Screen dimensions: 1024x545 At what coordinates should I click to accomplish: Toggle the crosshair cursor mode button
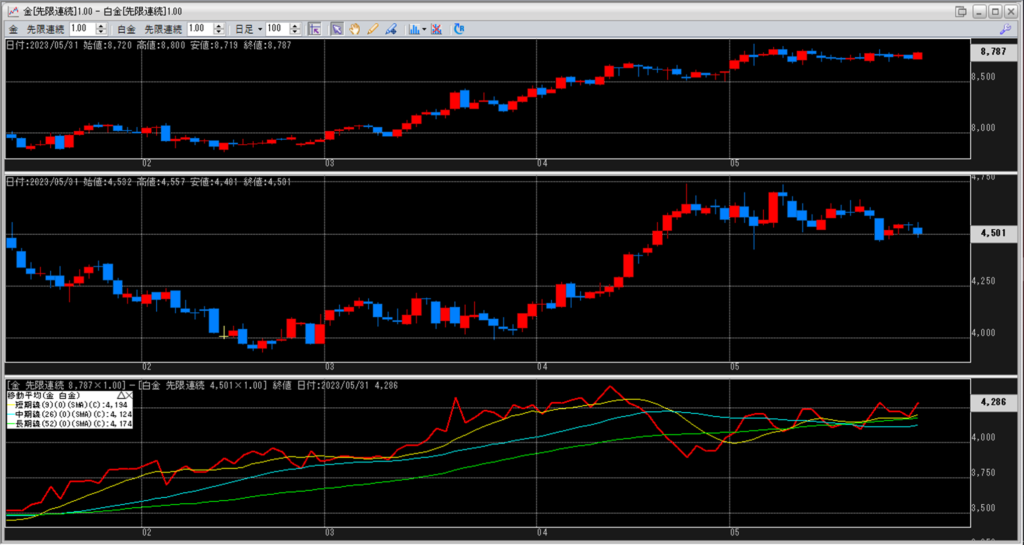[x=315, y=29]
